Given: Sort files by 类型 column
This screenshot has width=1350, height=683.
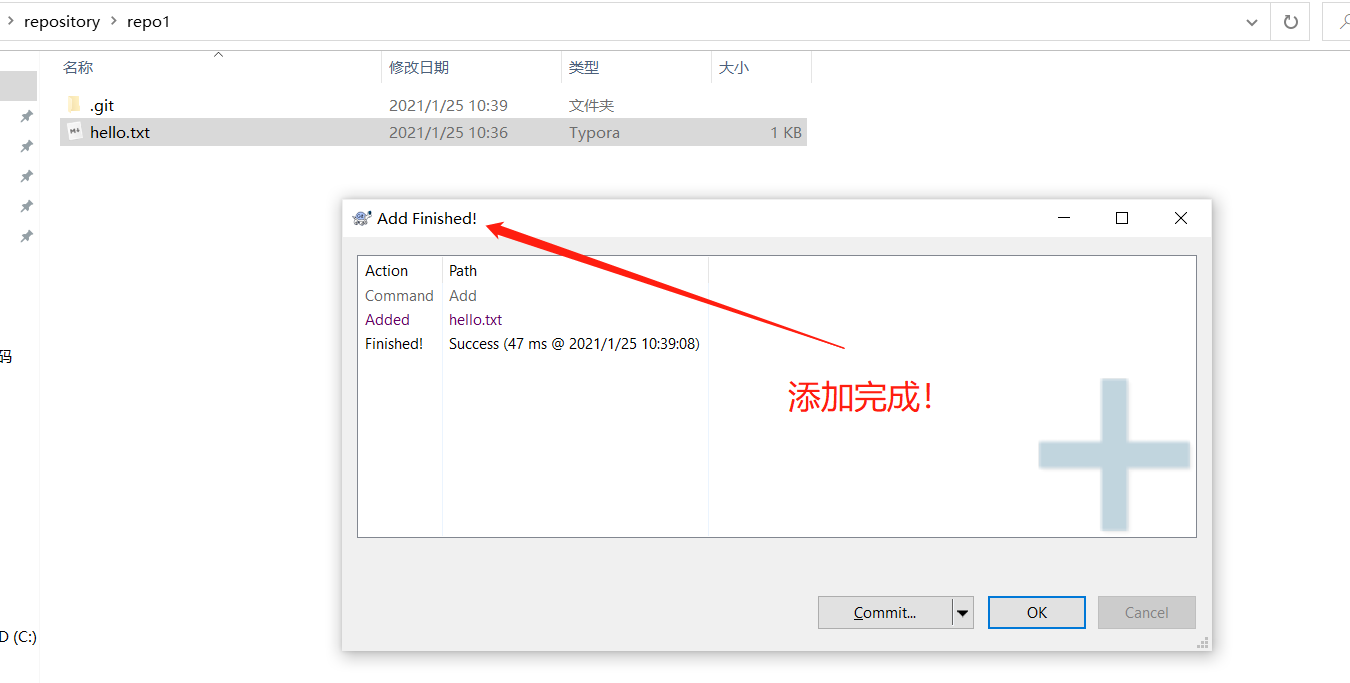Looking at the screenshot, I should (x=584, y=68).
